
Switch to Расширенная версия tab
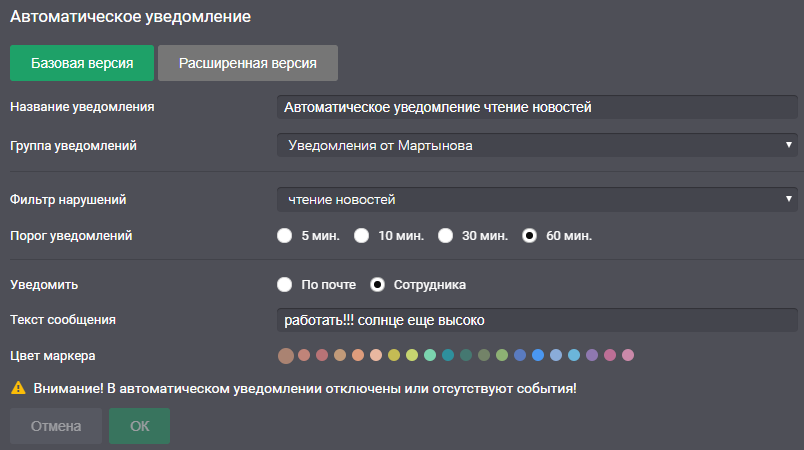[248, 63]
